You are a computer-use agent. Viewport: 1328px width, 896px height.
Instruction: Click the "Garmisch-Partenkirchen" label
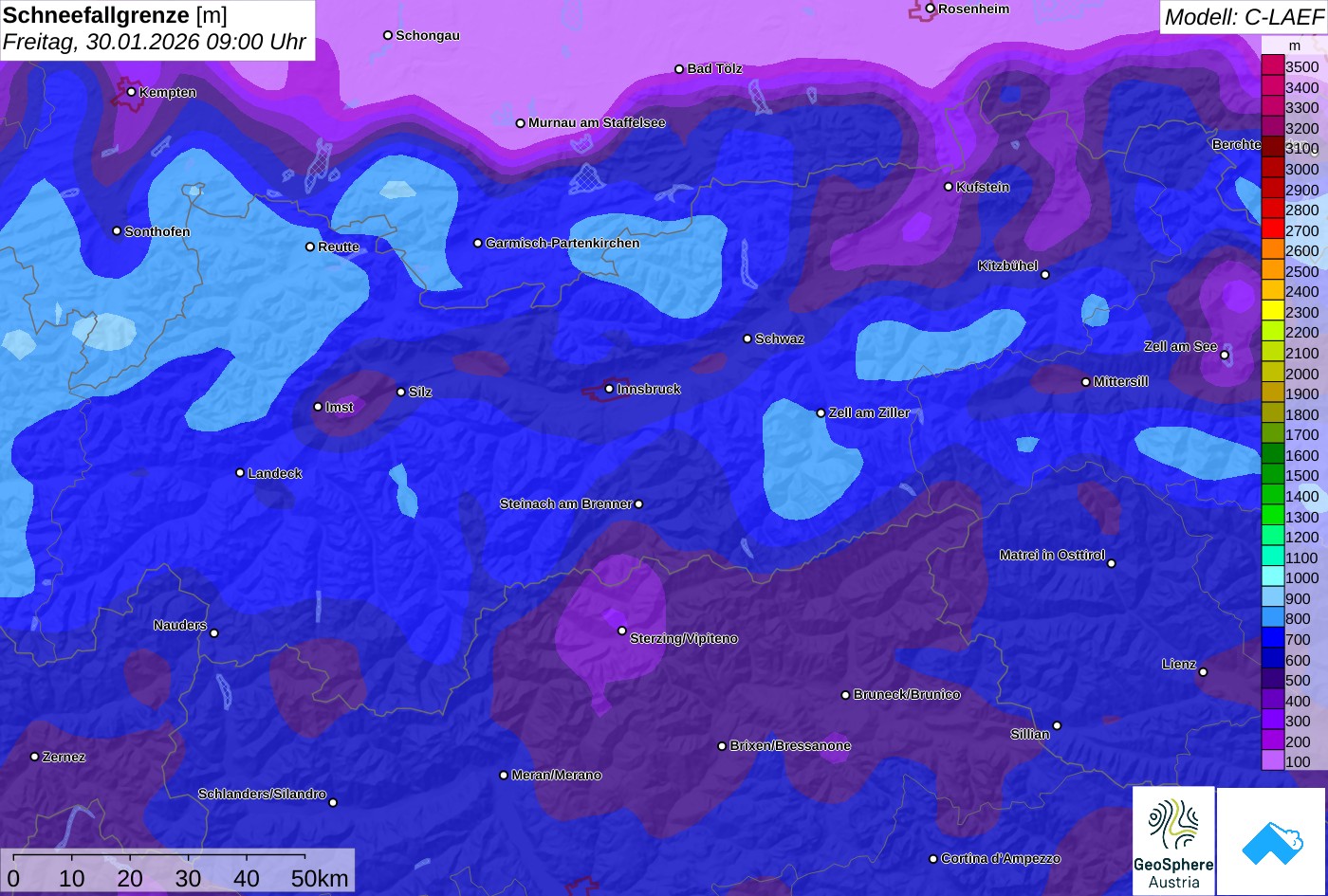tap(563, 244)
